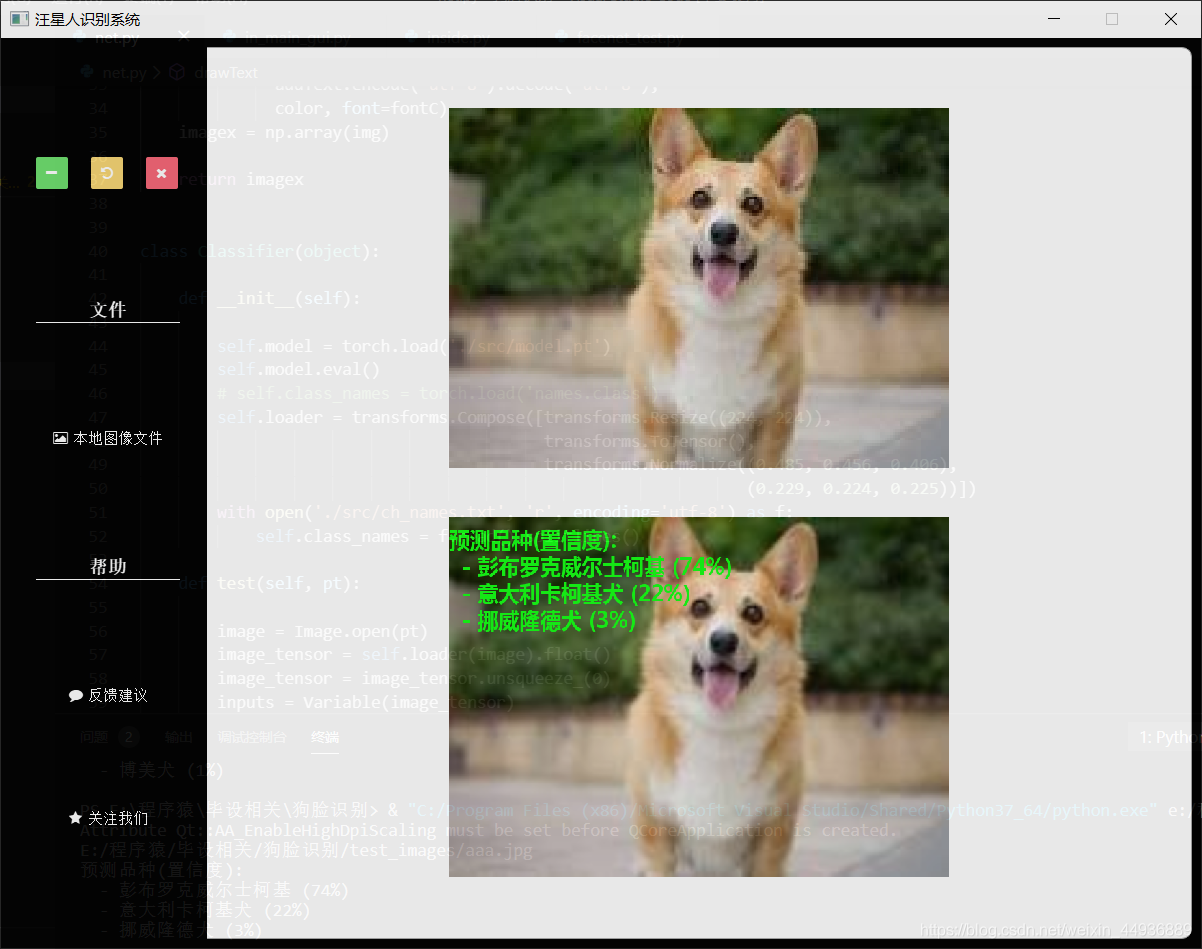This screenshot has height=949, width=1202.
Task: Maximize the 汪星人识别系统 window
Action: [x=1112, y=19]
